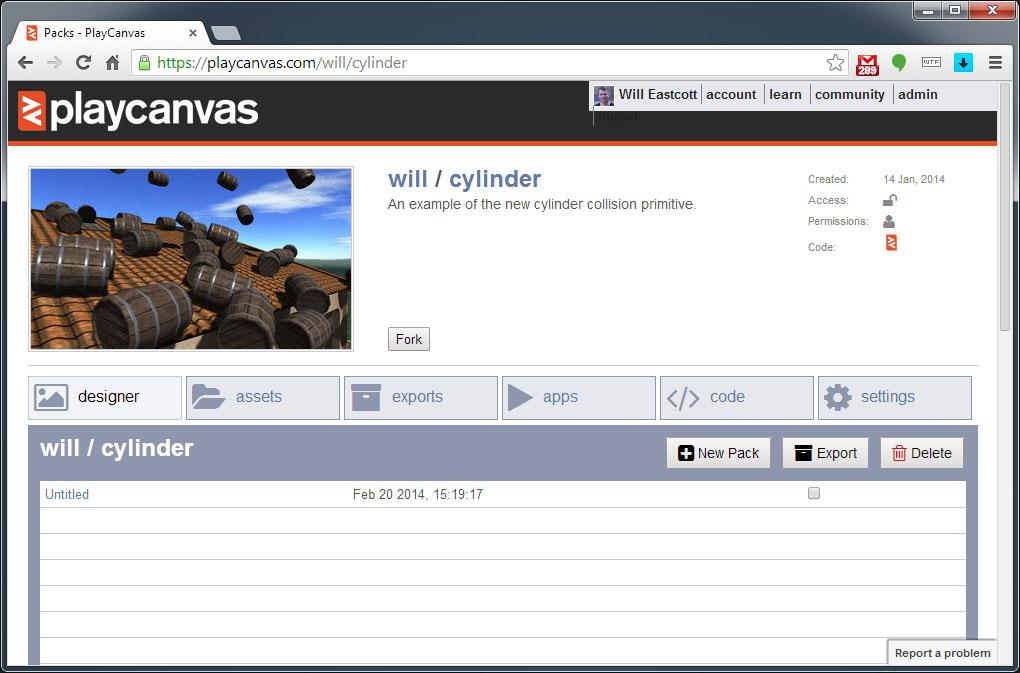Open the account link
Image resolution: width=1020 pixels, height=673 pixels.
[731, 94]
